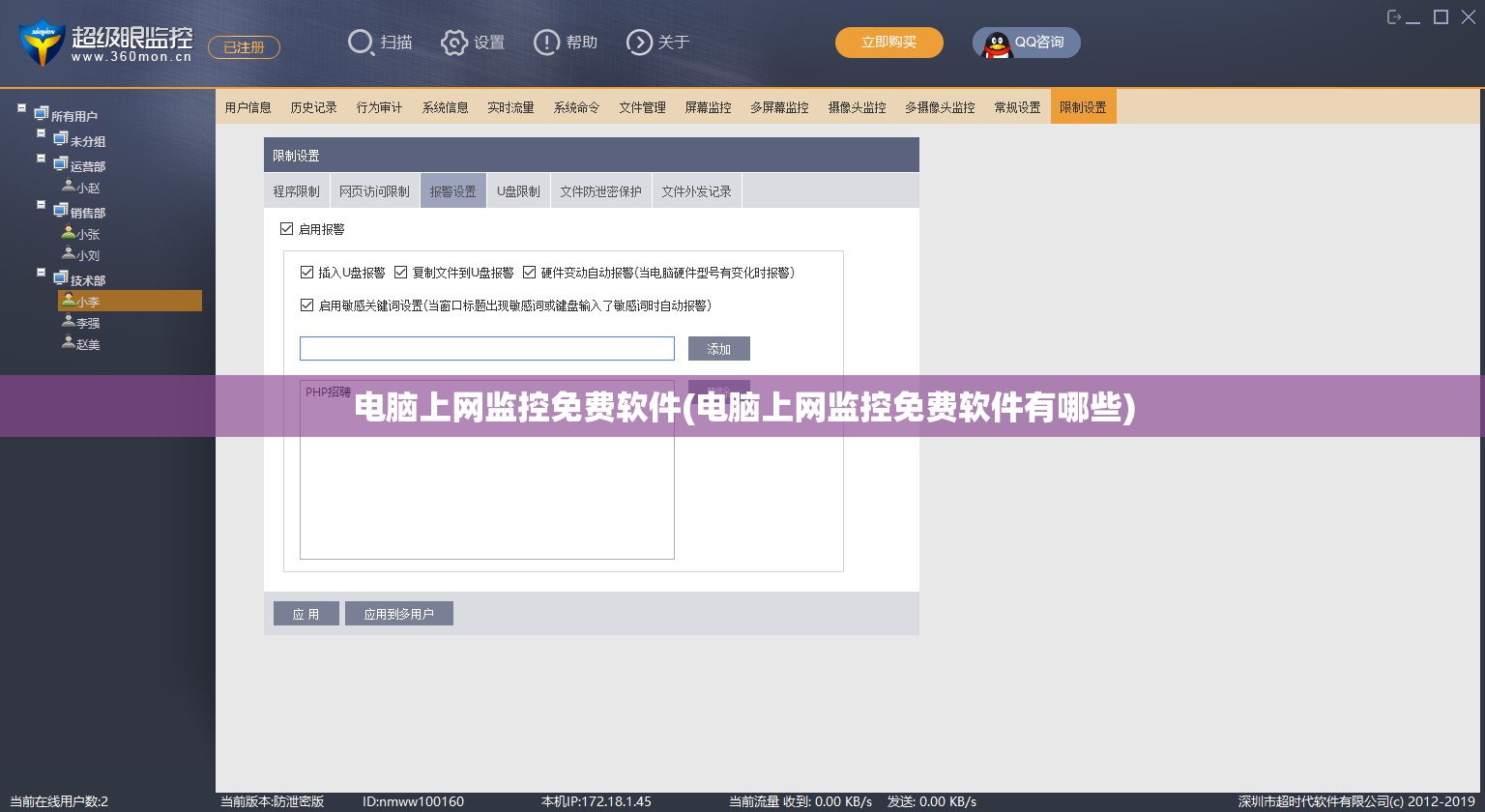
Task: Toggle 插入U盘报警 checkbox
Action: [307, 273]
